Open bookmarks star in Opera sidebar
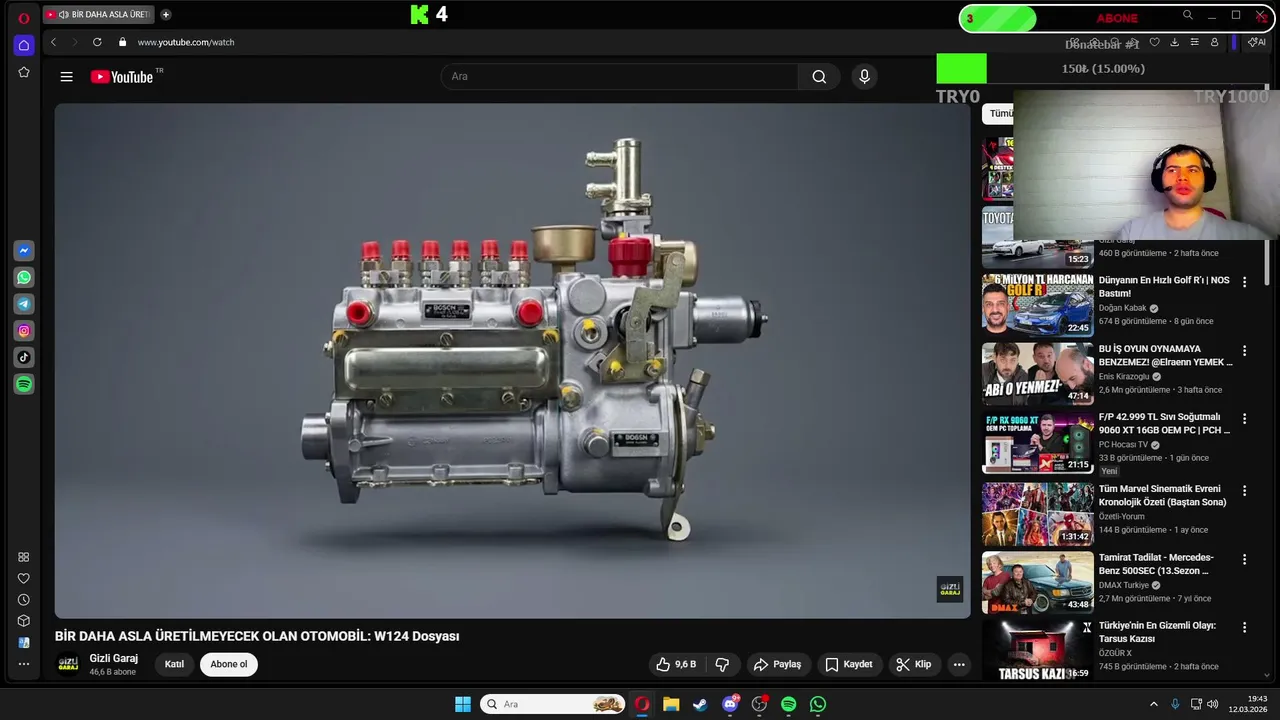This screenshot has width=1280, height=720. click(x=24, y=72)
